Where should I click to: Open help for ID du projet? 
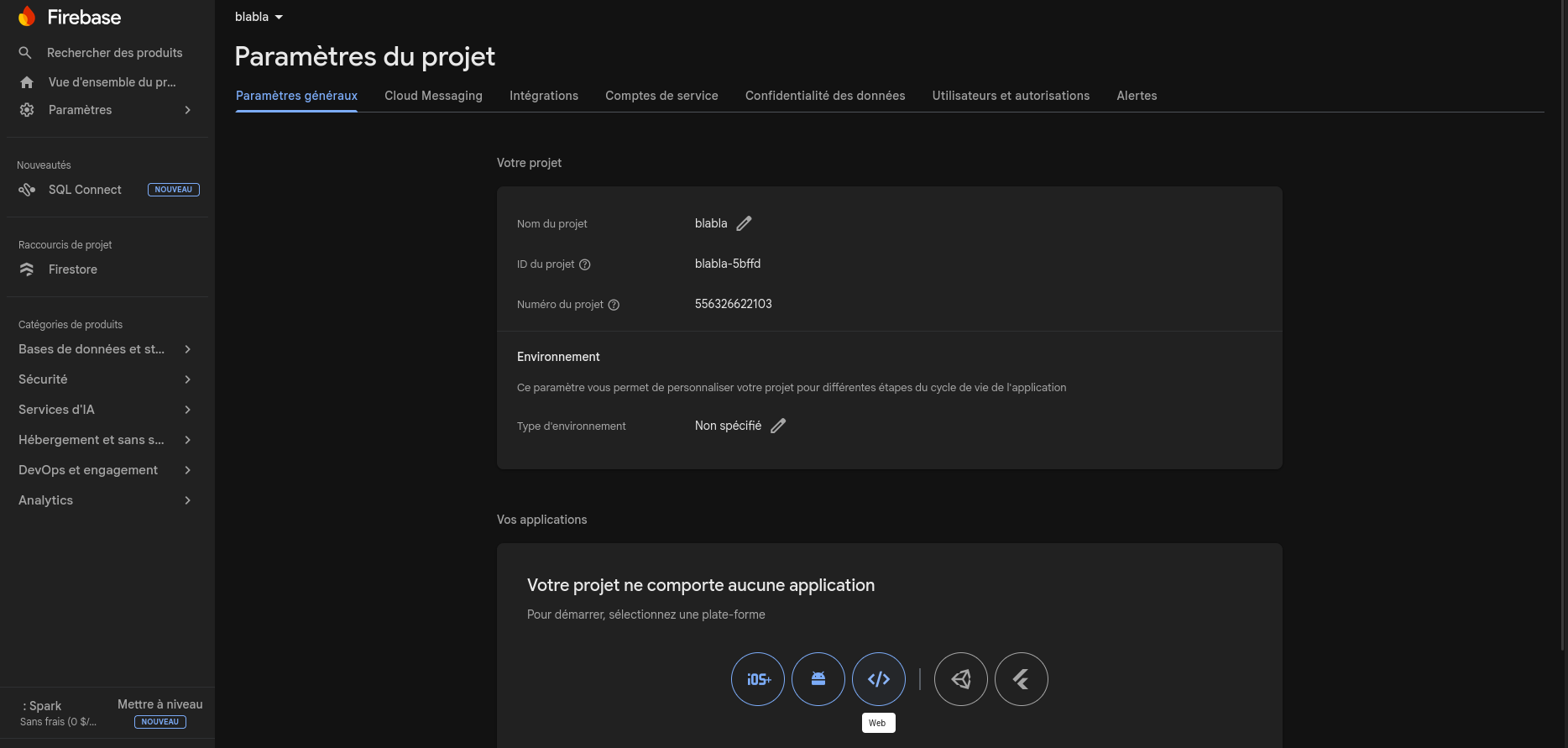click(x=585, y=264)
